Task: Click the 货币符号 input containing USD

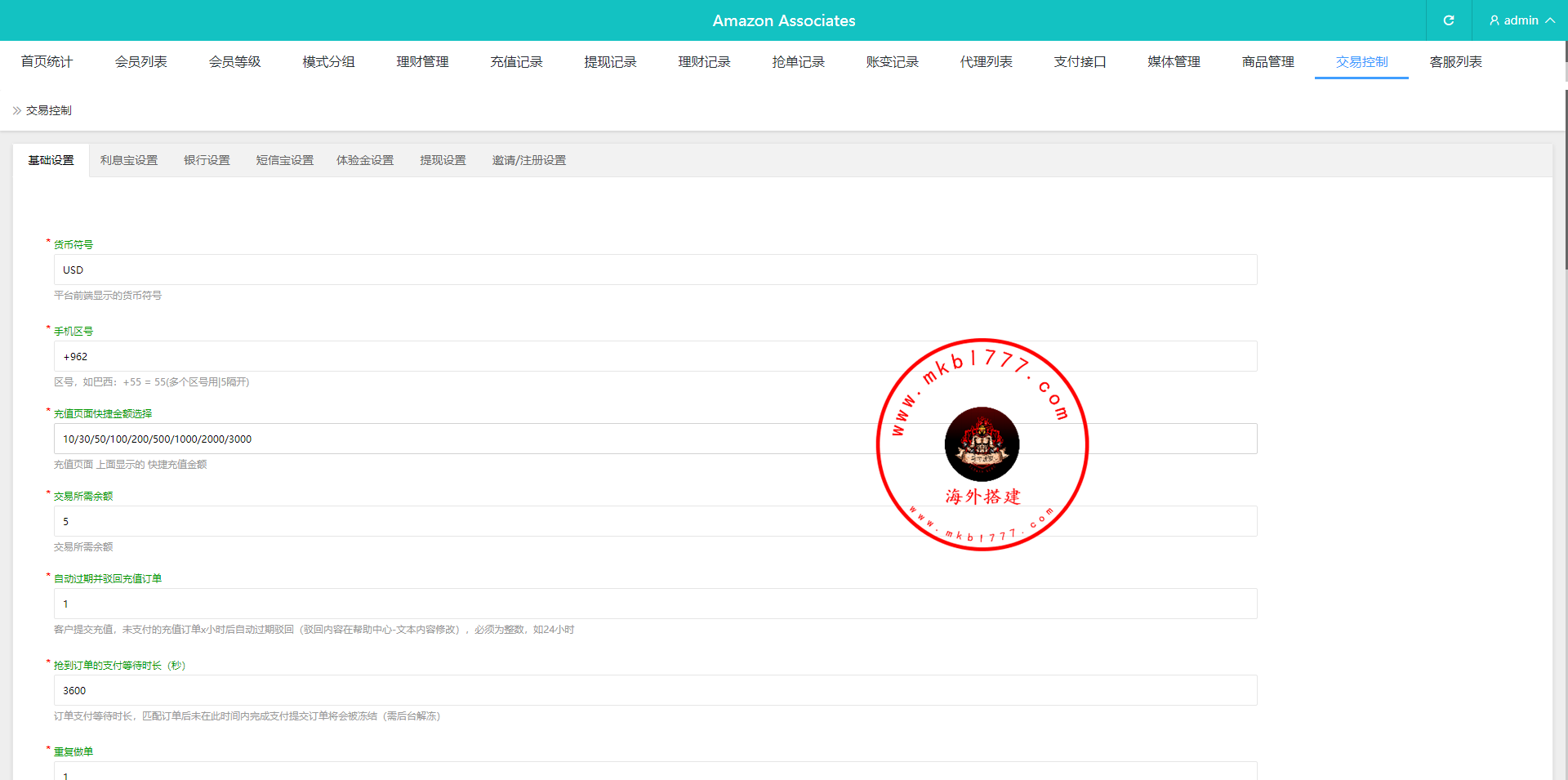Action: click(x=655, y=270)
